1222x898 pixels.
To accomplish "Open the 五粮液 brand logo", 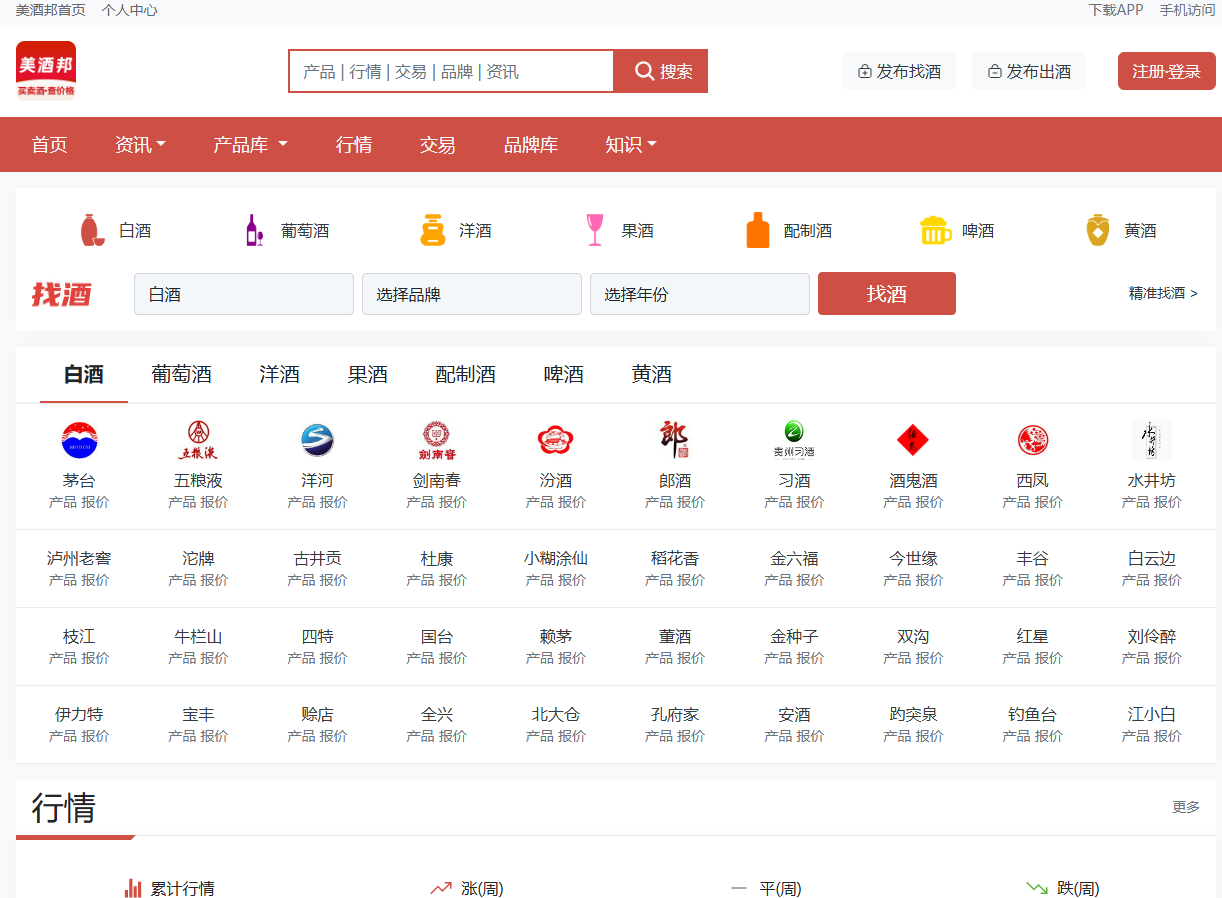I will 198,440.
